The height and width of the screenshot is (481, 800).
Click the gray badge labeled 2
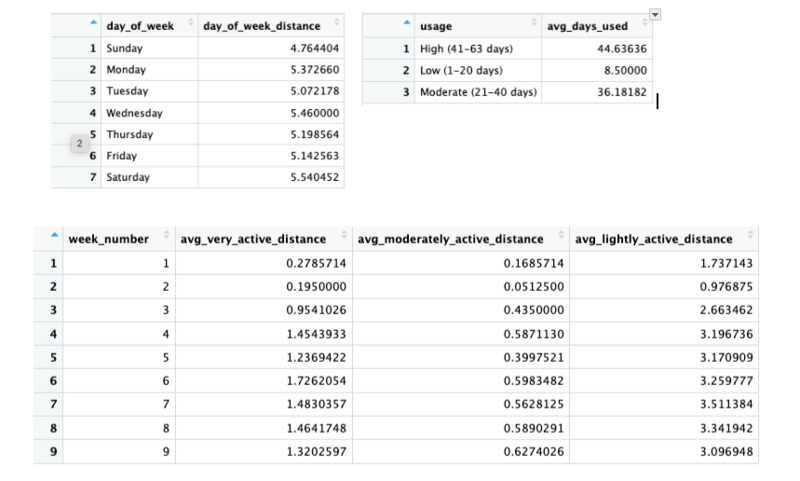click(80, 144)
